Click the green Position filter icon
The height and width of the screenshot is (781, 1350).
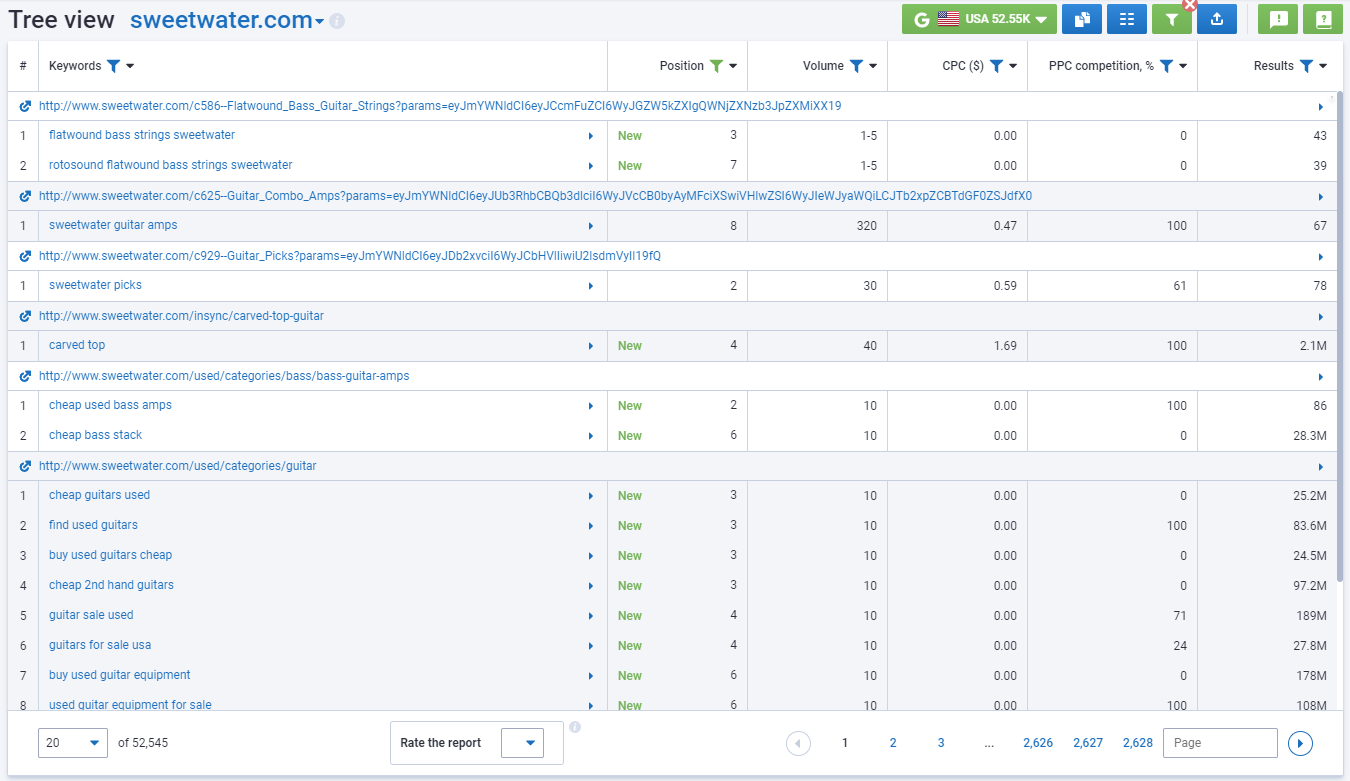tap(716, 66)
